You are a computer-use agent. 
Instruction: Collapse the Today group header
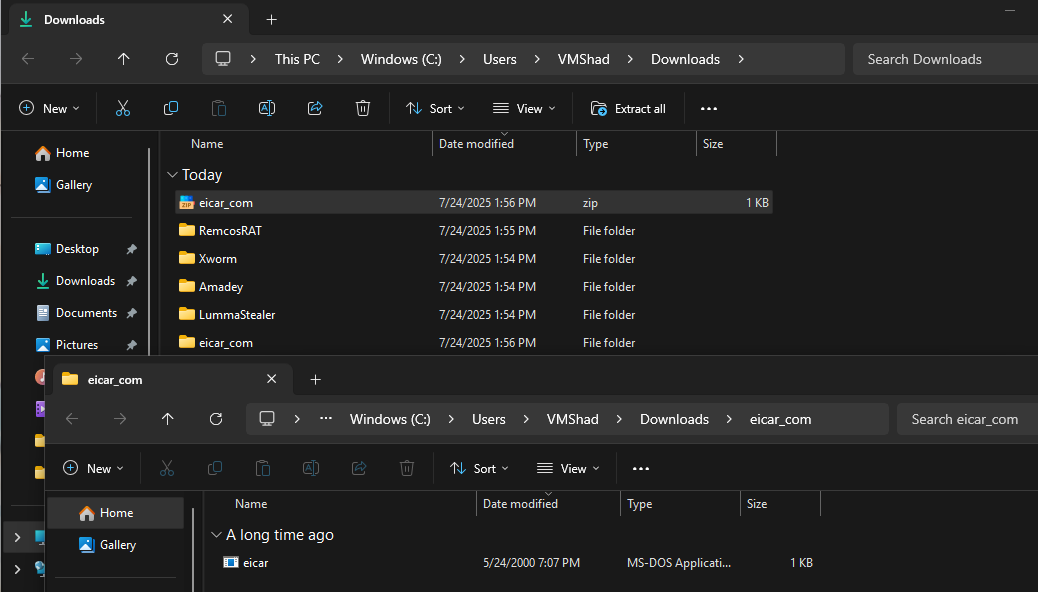(173, 175)
